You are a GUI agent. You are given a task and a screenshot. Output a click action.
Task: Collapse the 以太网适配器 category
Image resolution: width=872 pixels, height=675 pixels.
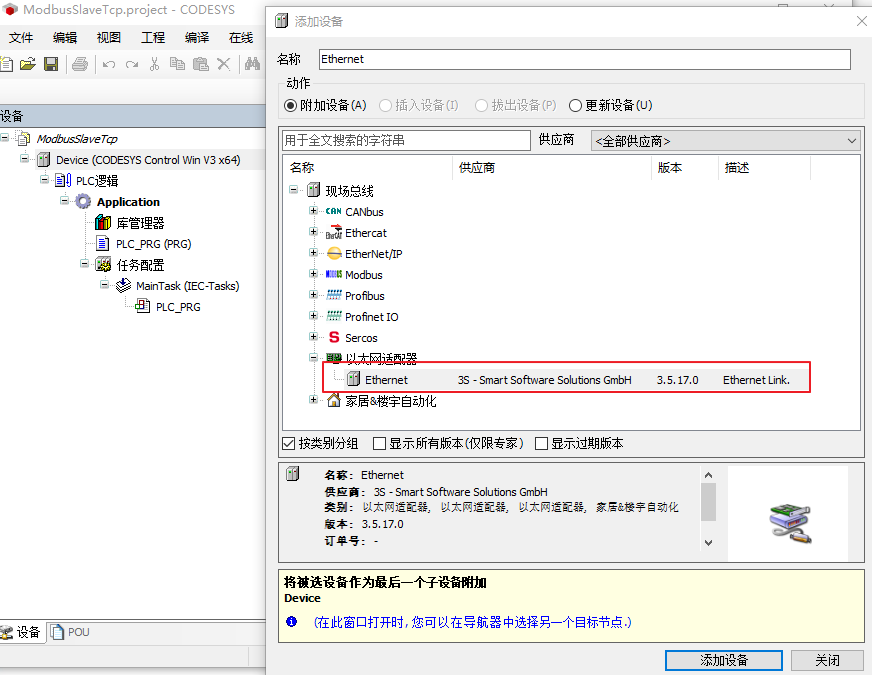coord(314,358)
